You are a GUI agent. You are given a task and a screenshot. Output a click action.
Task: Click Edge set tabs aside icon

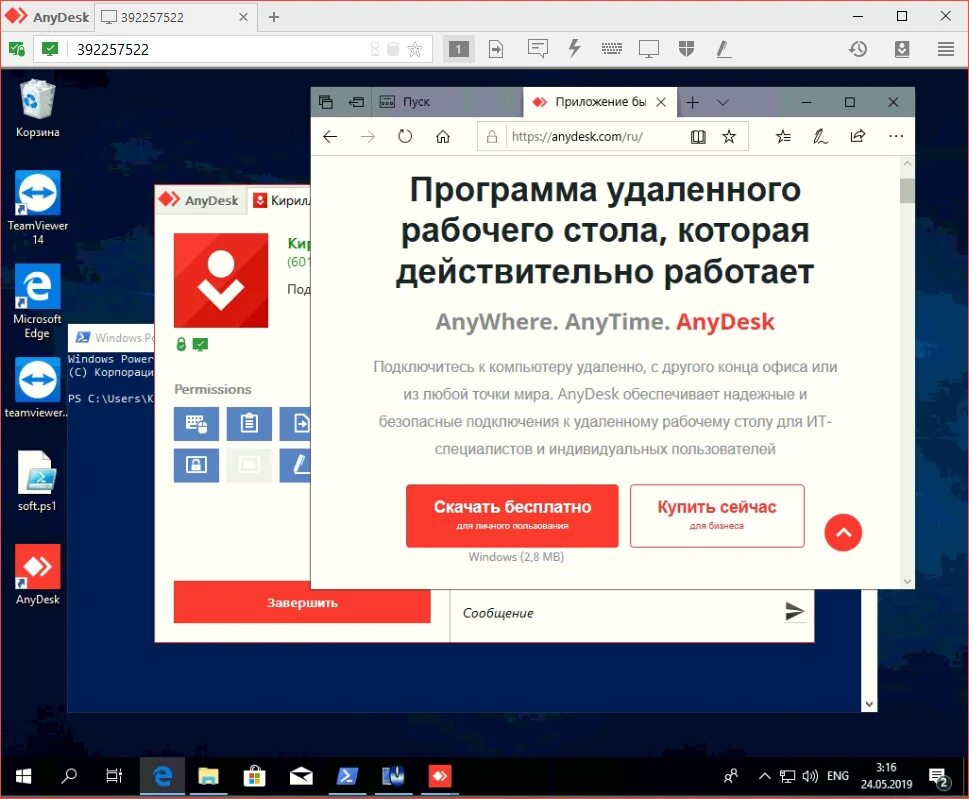click(356, 102)
